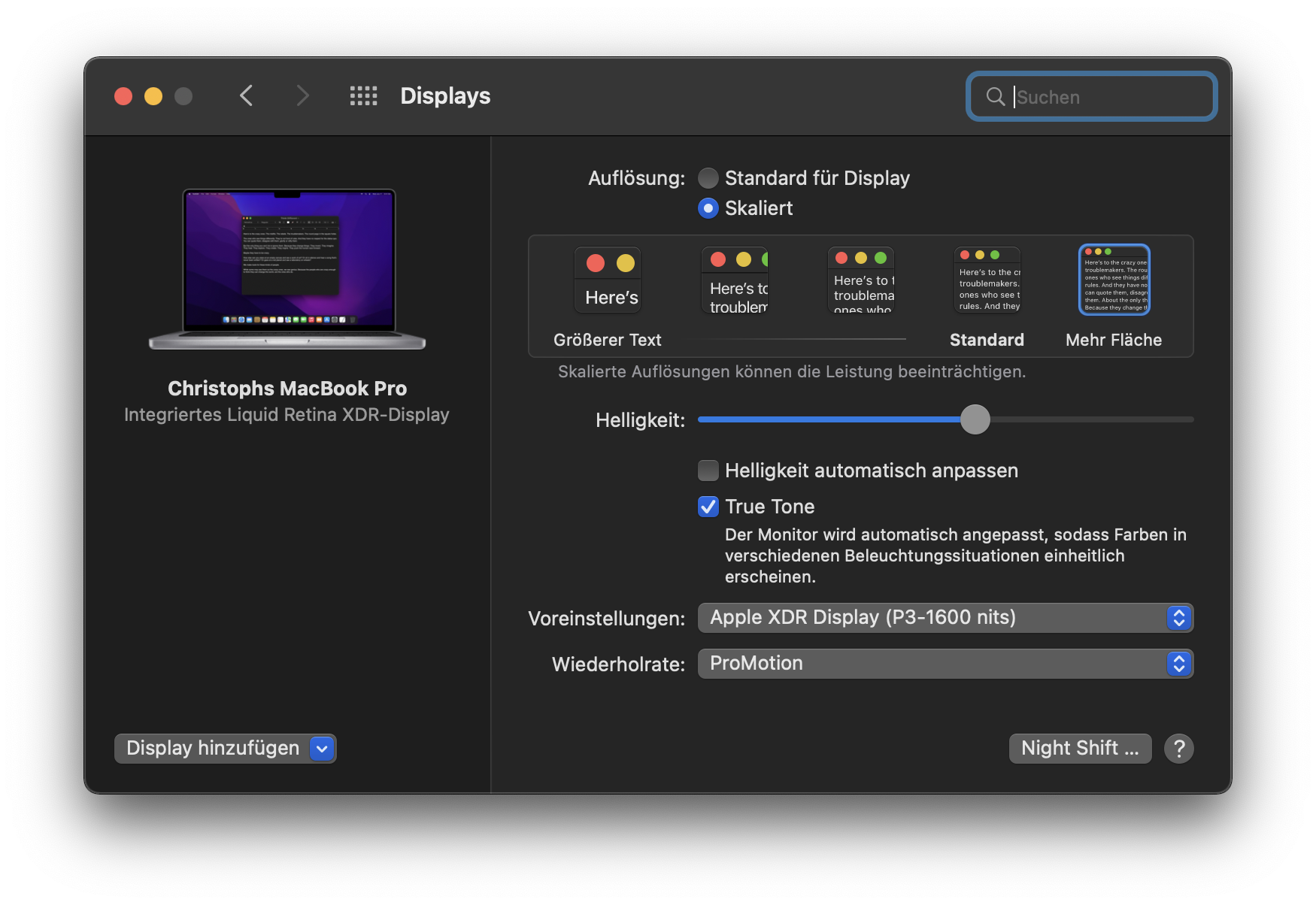Open the Wiederholrate refresh rate dropdown
The image size is (1316, 905).
(x=946, y=664)
